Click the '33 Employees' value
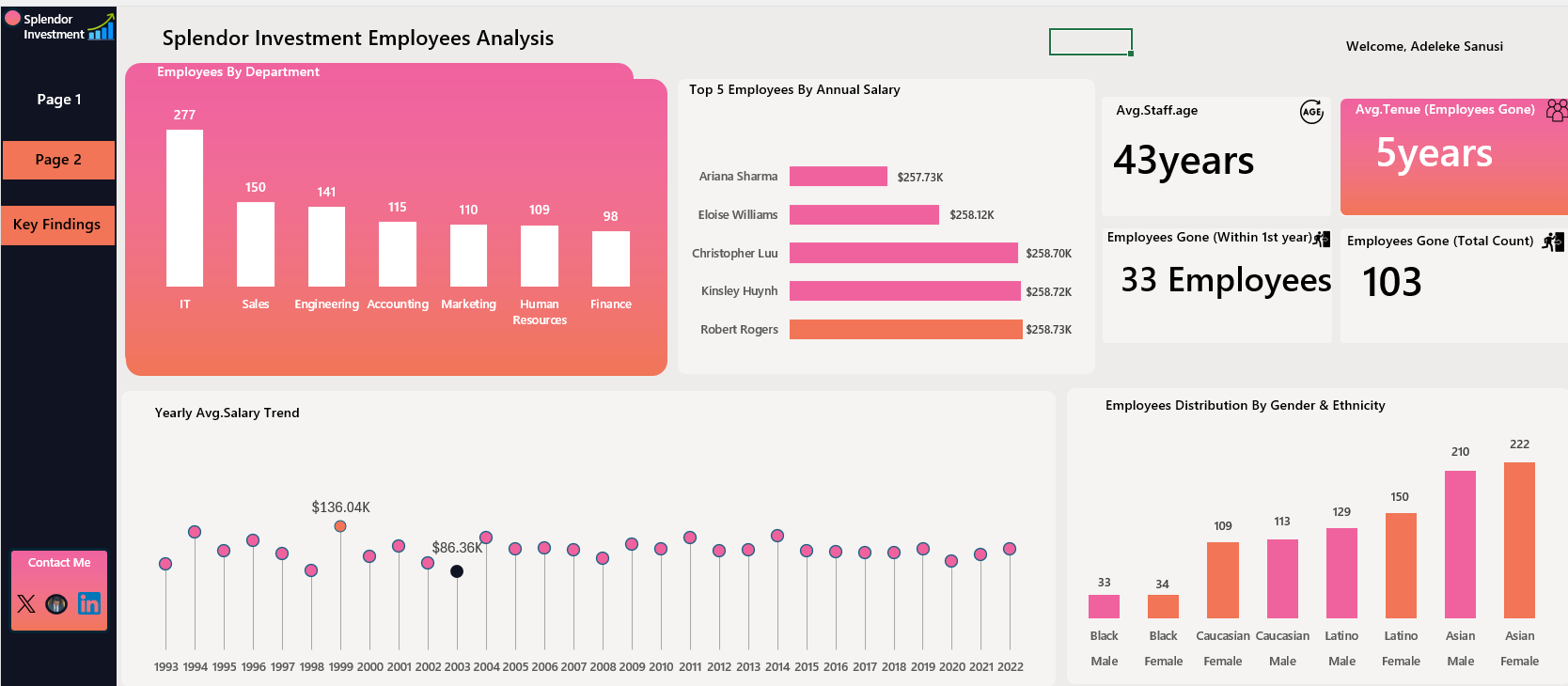Viewport: 1568px width, 686px height. click(1226, 280)
